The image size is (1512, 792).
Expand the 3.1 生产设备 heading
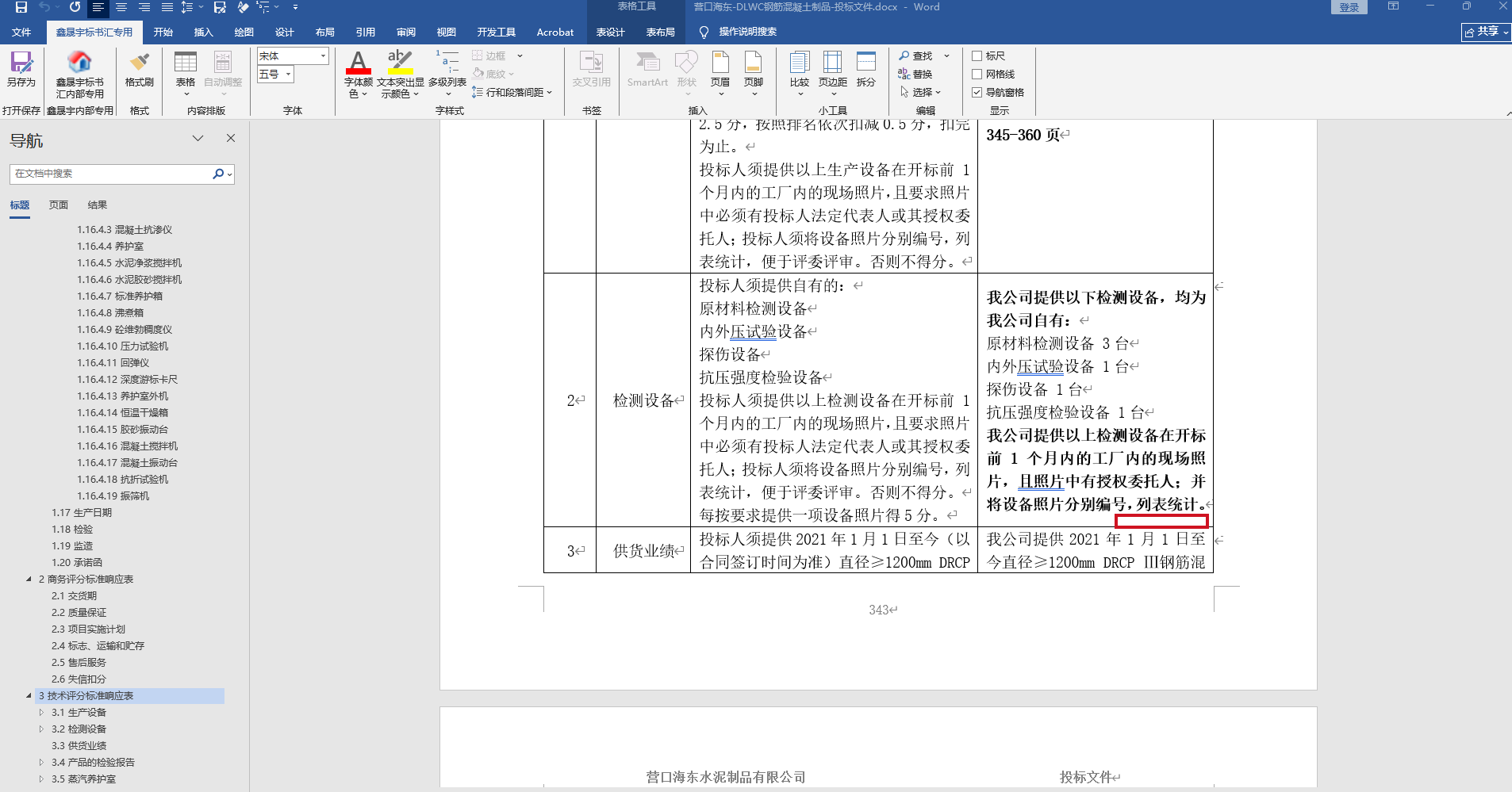[x=41, y=713]
